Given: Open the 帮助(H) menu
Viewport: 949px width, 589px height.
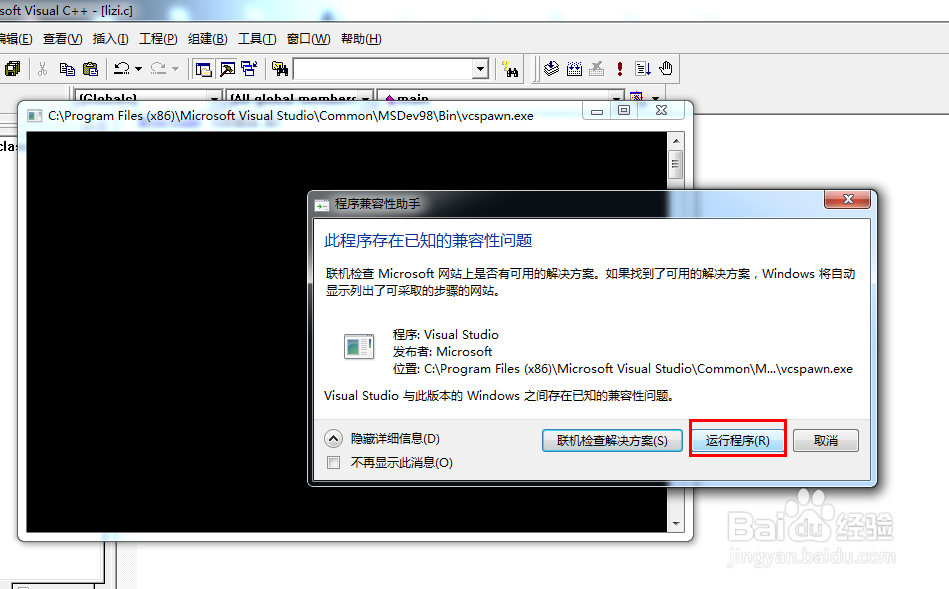Looking at the screenshot, I should (x=361, y=39).
